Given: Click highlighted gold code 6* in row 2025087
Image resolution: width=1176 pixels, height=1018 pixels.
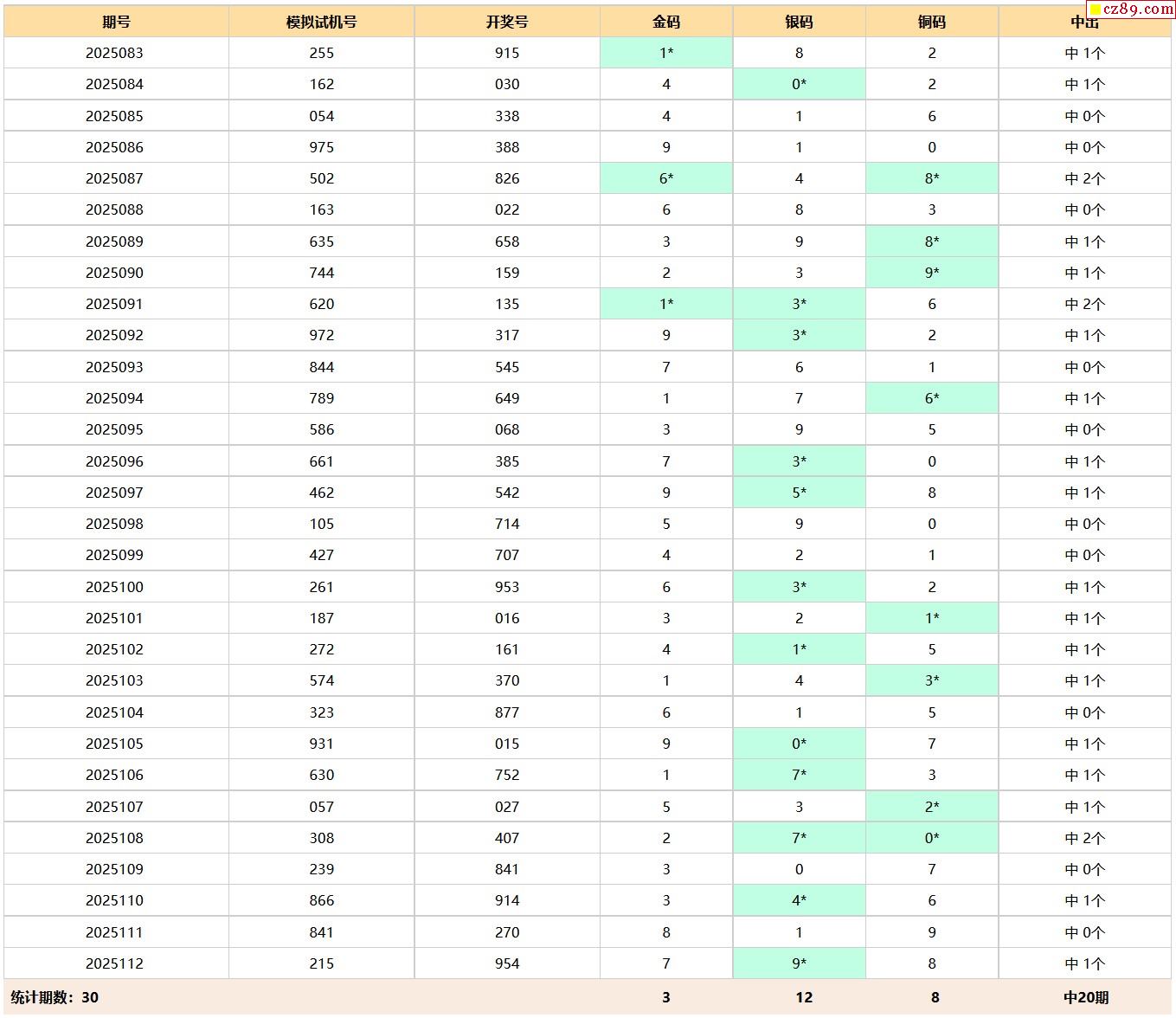Looking at the screenshot, I should point(666,178).
